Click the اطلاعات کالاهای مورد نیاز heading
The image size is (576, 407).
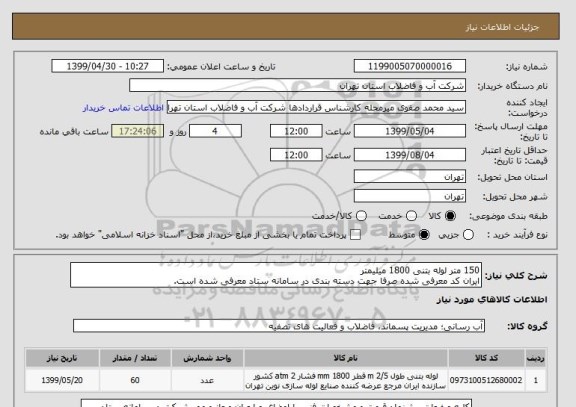492,300
